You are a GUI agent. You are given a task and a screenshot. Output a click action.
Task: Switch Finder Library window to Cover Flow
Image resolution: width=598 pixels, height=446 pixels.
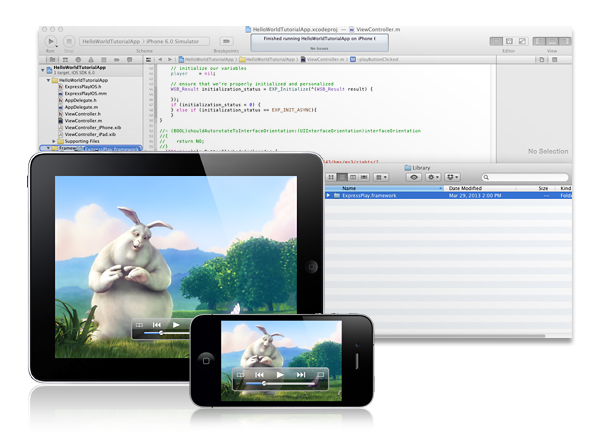pos(364,177)
